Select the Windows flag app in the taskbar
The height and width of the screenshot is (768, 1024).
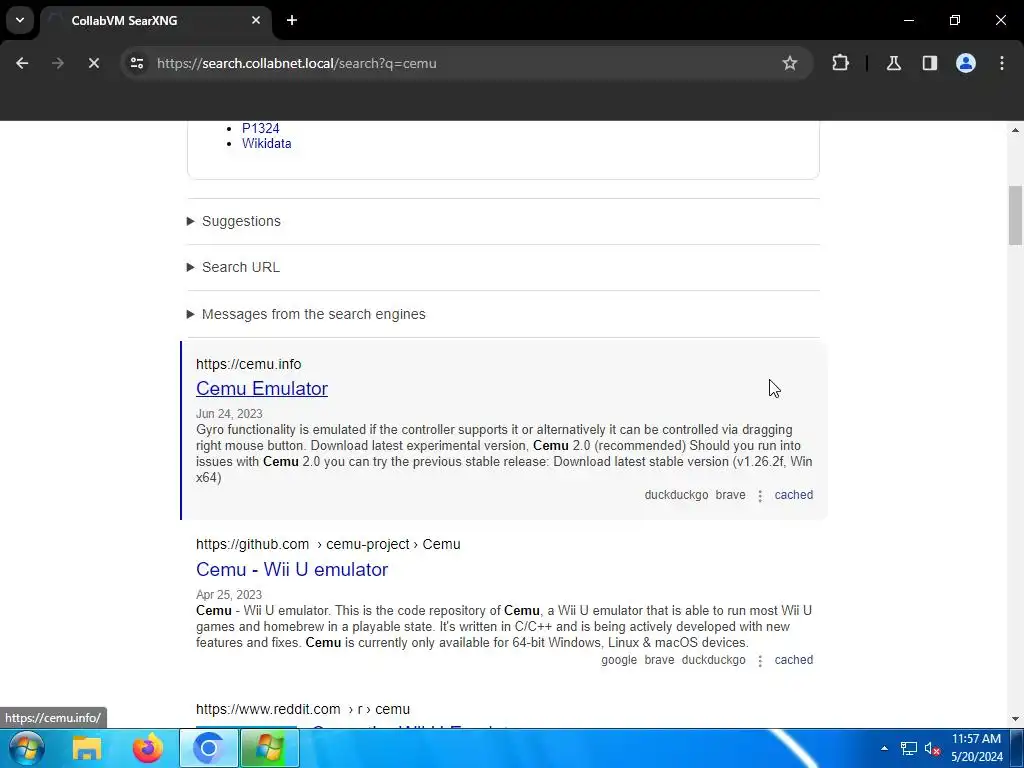(x=270, y=748)
